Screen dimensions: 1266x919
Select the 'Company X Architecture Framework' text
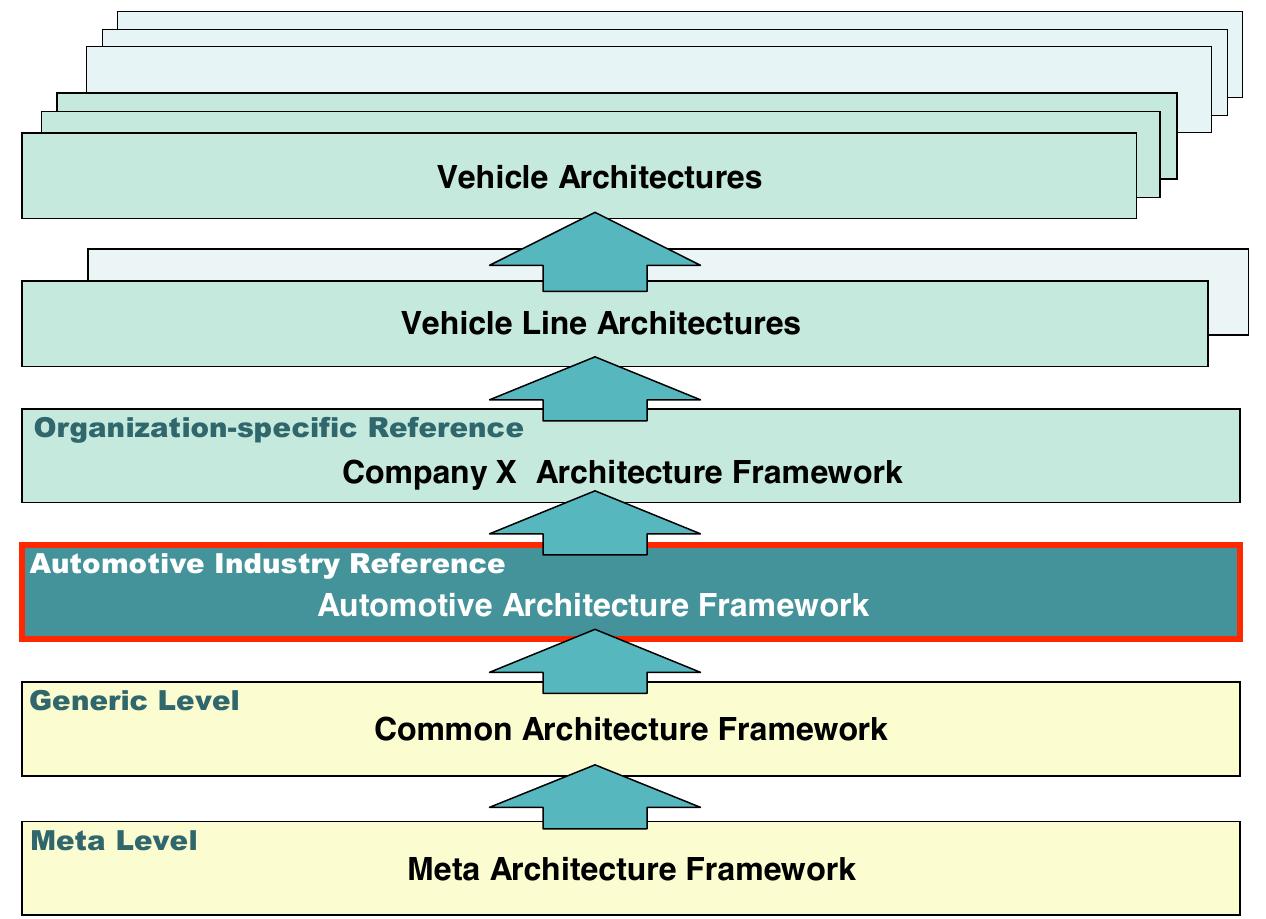click(x=622, y=471)
